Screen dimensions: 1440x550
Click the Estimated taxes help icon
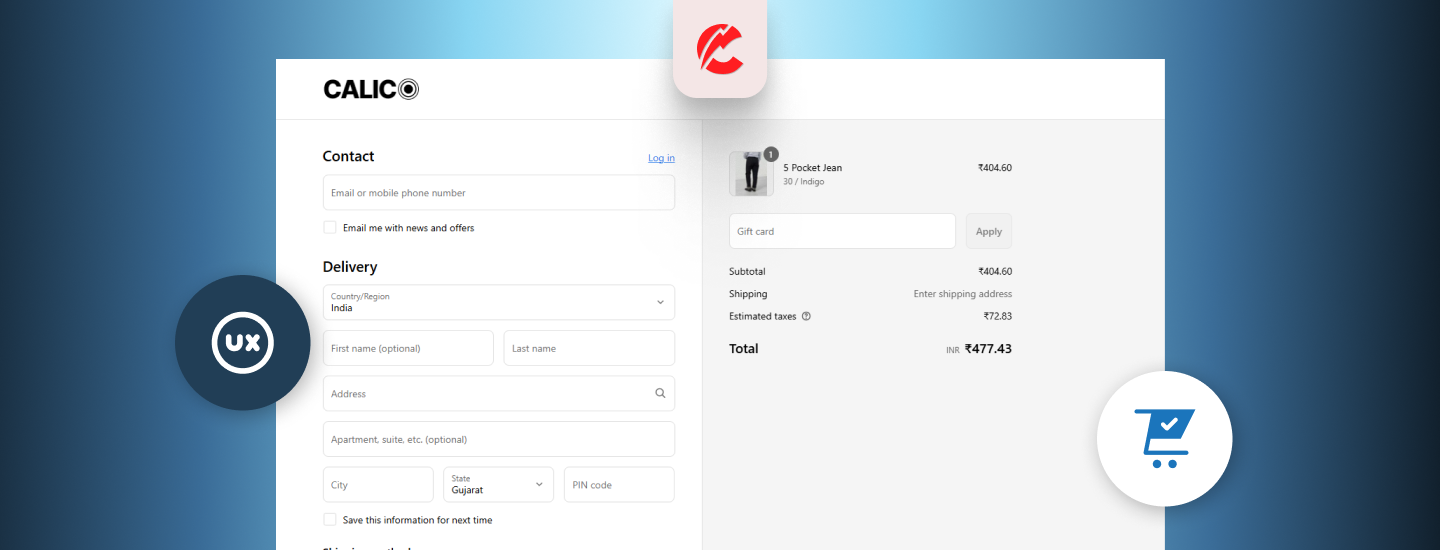click(806, 316)
